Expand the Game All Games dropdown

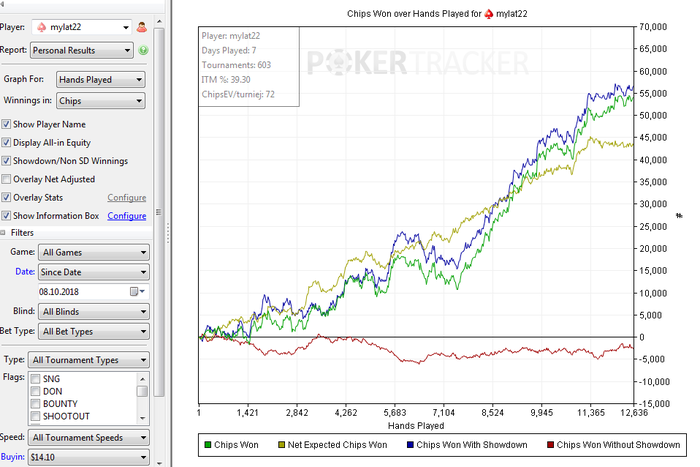(94, 252)
